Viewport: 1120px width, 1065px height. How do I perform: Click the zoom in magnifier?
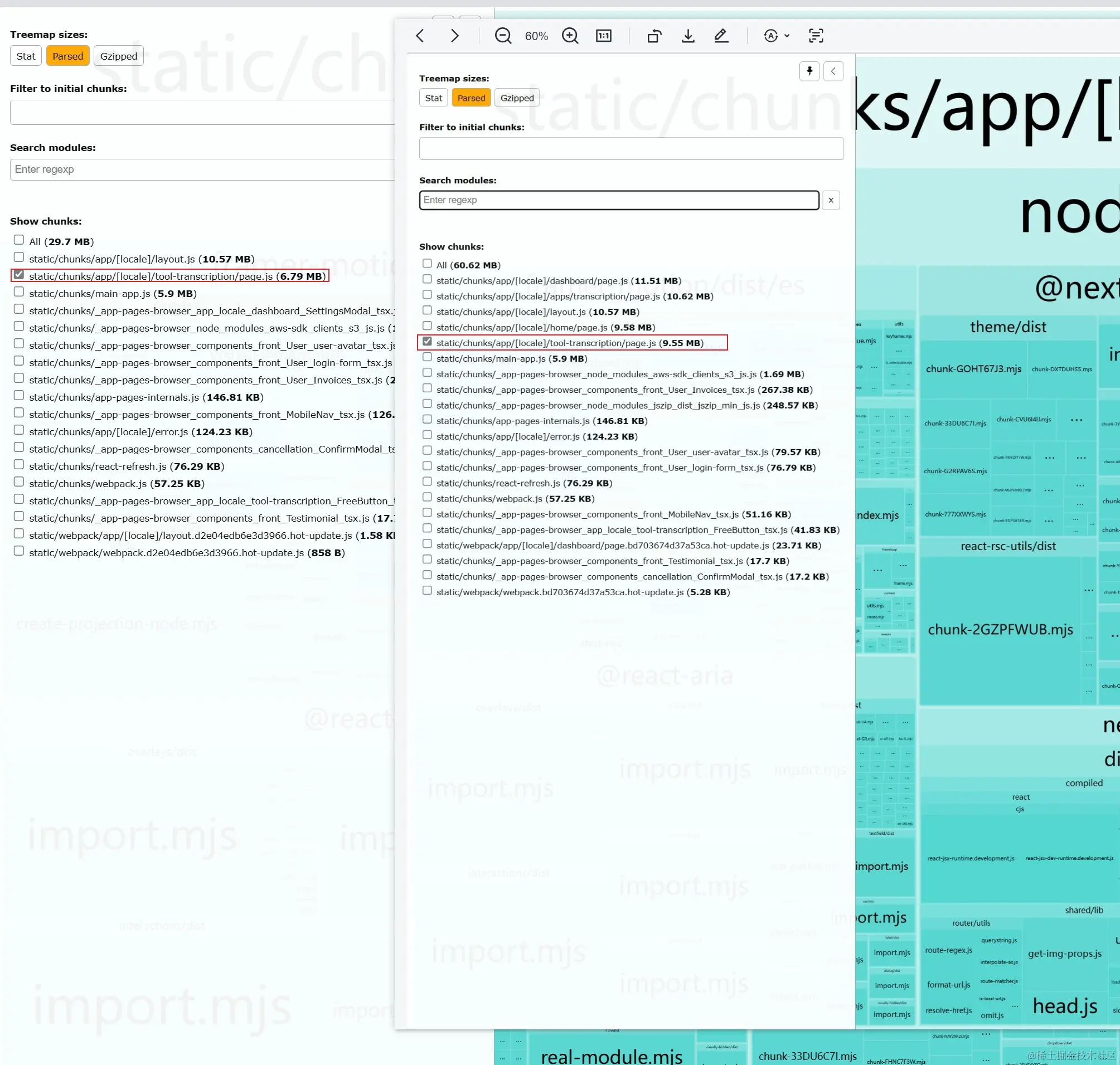click(x=570, y=36)
